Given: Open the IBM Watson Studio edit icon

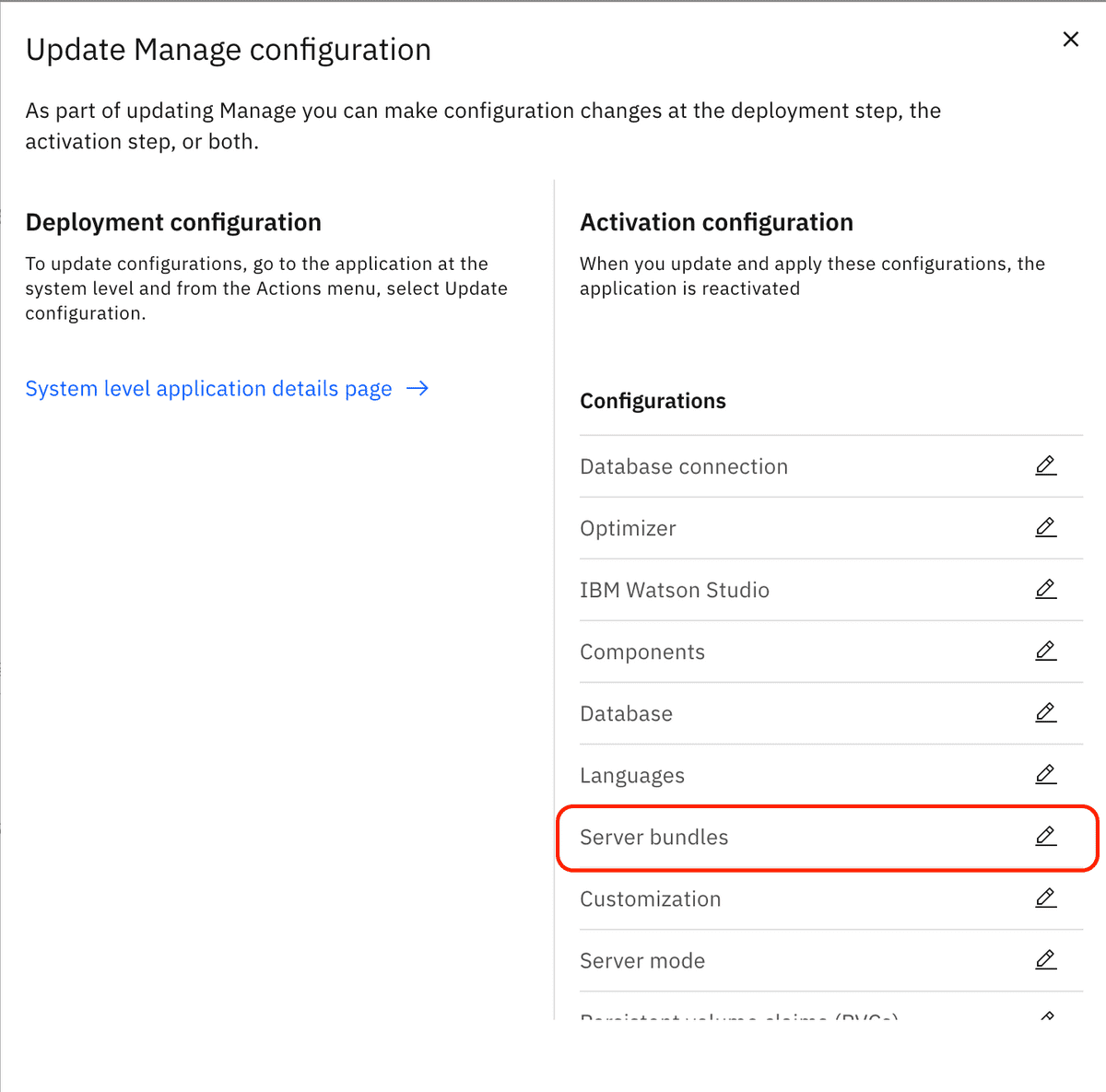Looking at the screenshot, I should pos(1045,590).
